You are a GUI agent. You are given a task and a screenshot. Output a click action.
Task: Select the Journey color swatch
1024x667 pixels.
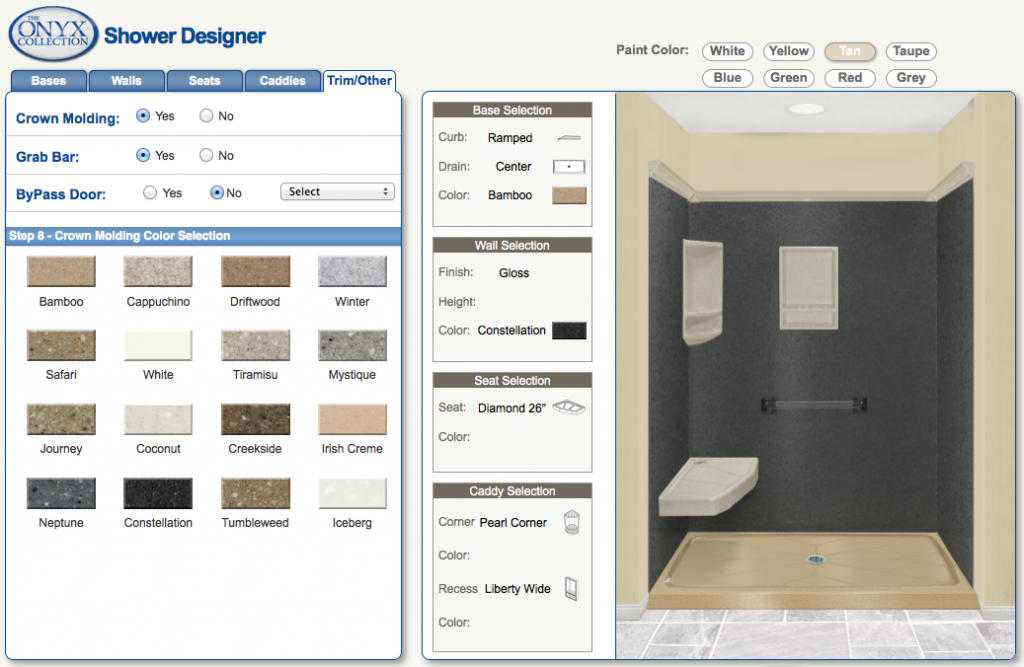click(61, 419)
